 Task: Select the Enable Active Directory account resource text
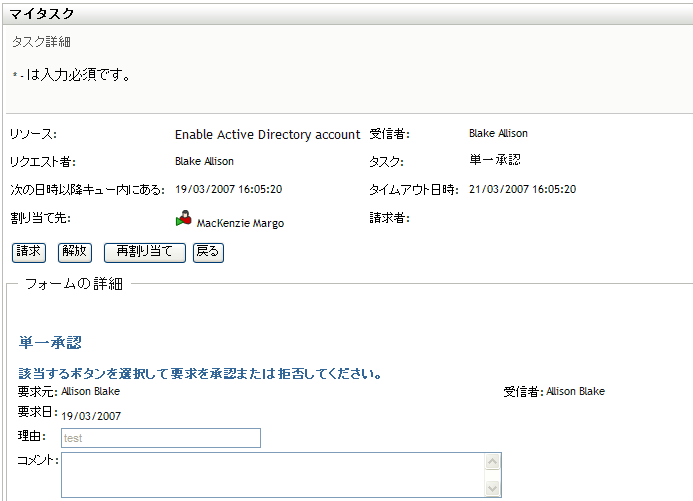pyautogui.click(x=267, y=135)
